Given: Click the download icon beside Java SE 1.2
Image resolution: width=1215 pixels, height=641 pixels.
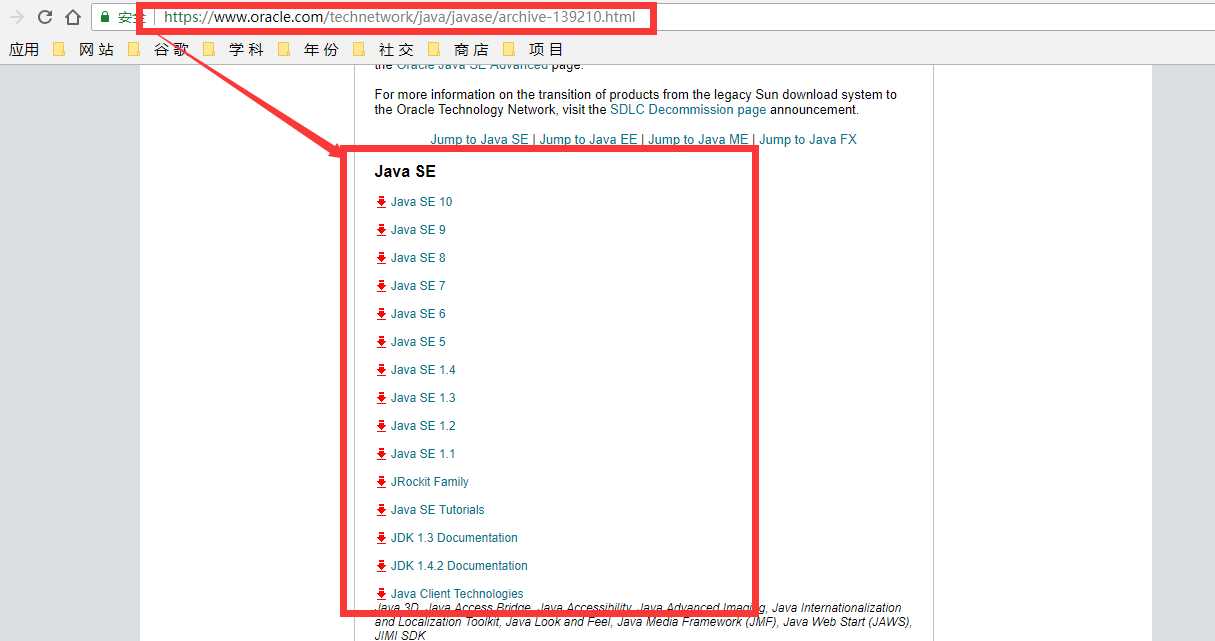Looking at the screenshot, I should click(x=381, y=426).
